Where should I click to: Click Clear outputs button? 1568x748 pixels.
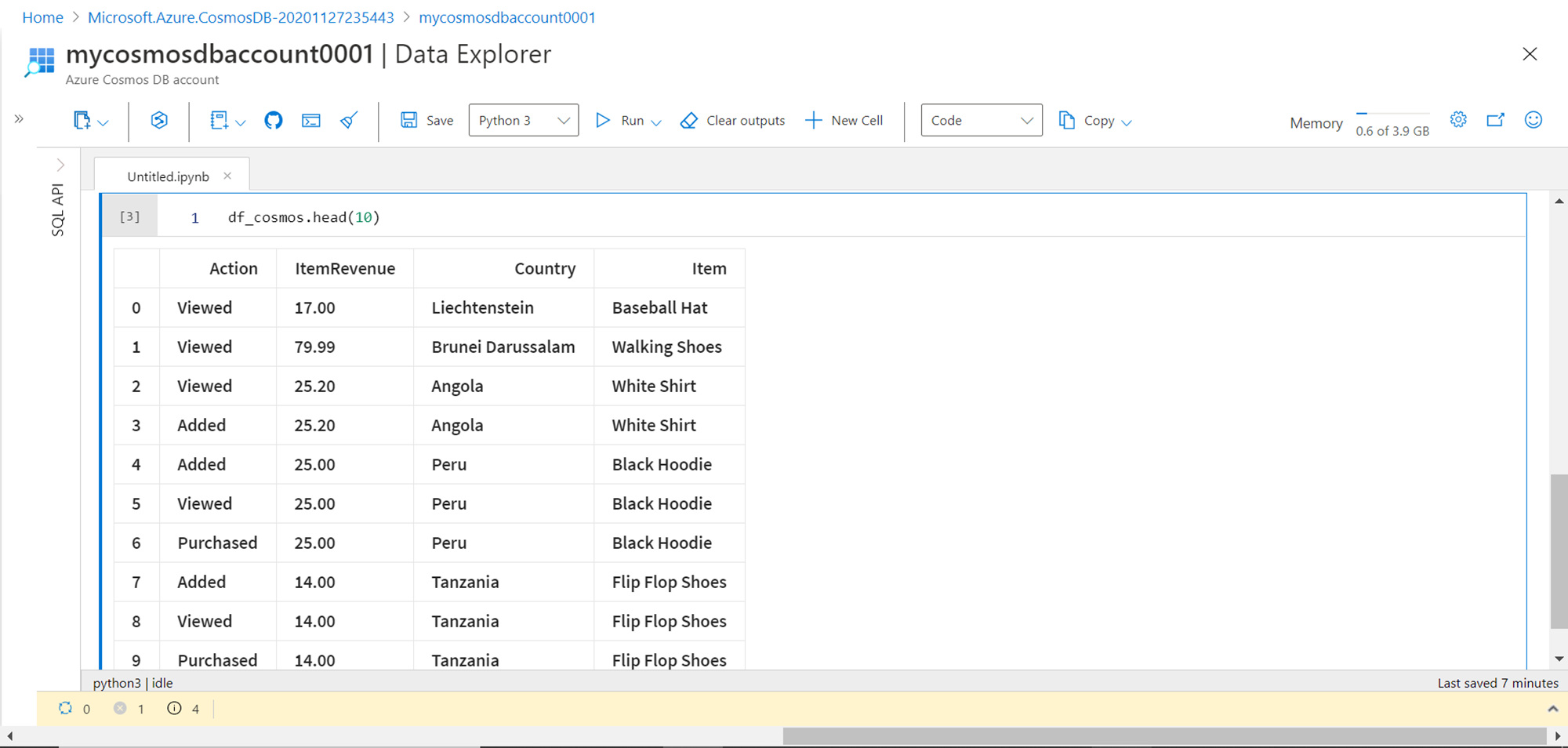pyautogui.click(x=733, y=121)
